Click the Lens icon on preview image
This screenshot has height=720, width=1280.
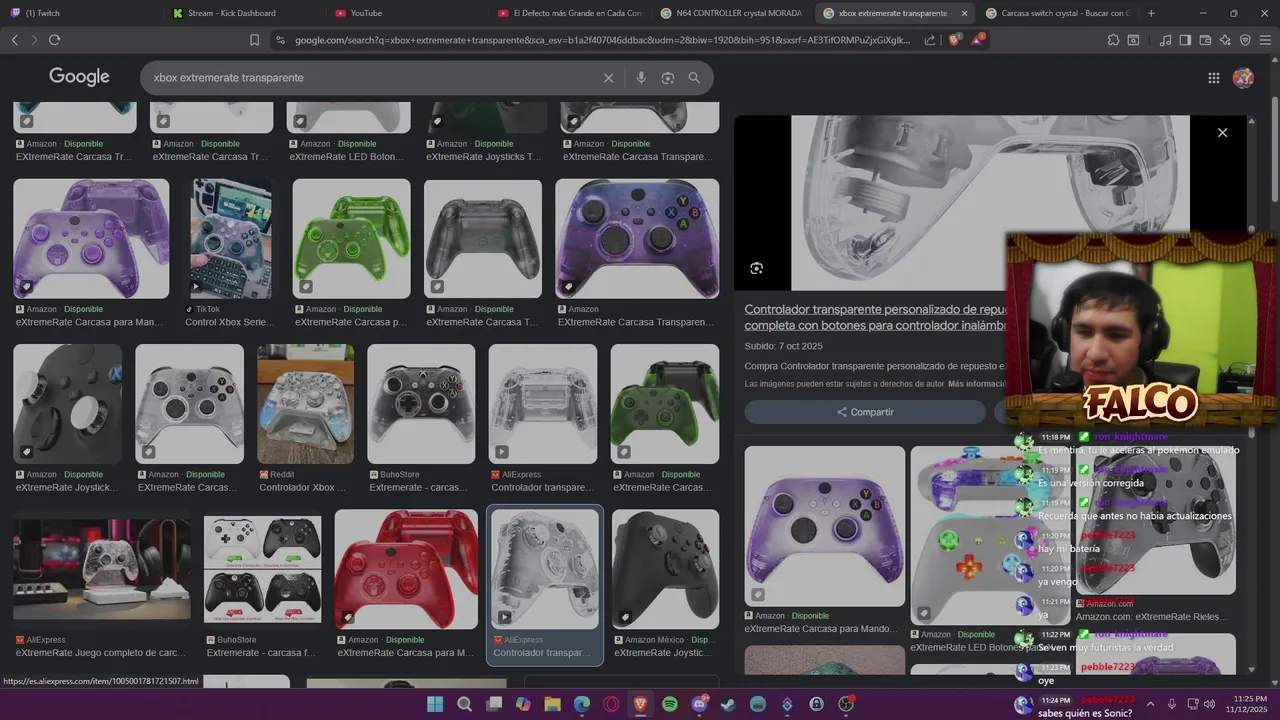756,268
